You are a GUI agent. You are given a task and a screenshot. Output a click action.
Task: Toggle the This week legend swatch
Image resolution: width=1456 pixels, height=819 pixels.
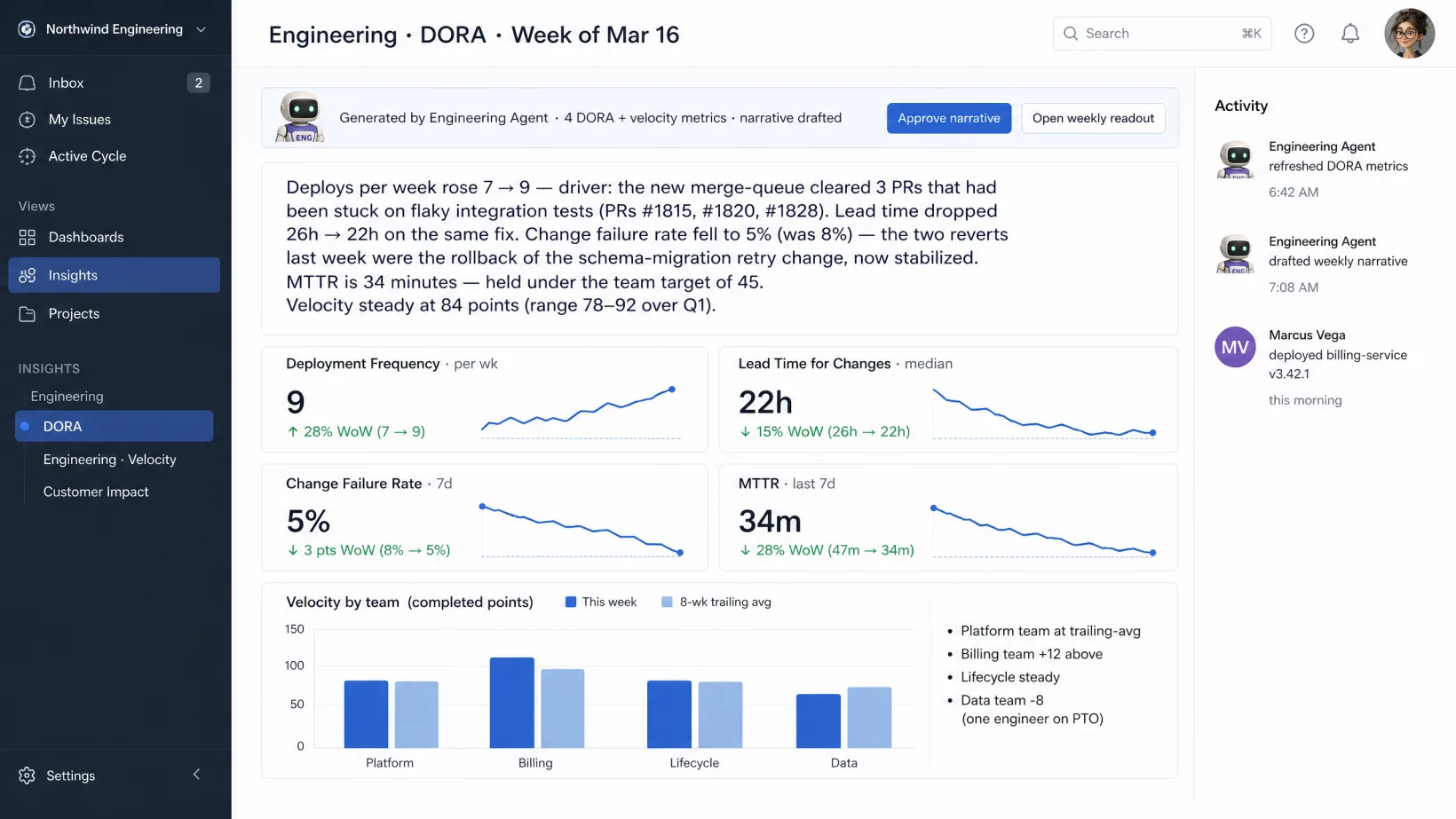pyautogui.click(x=571, y=602)
